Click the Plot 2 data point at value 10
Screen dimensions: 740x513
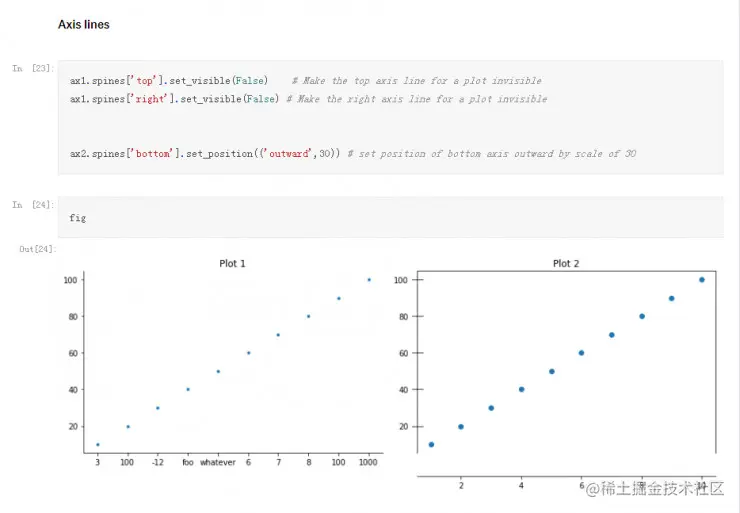tap(431, 445)
